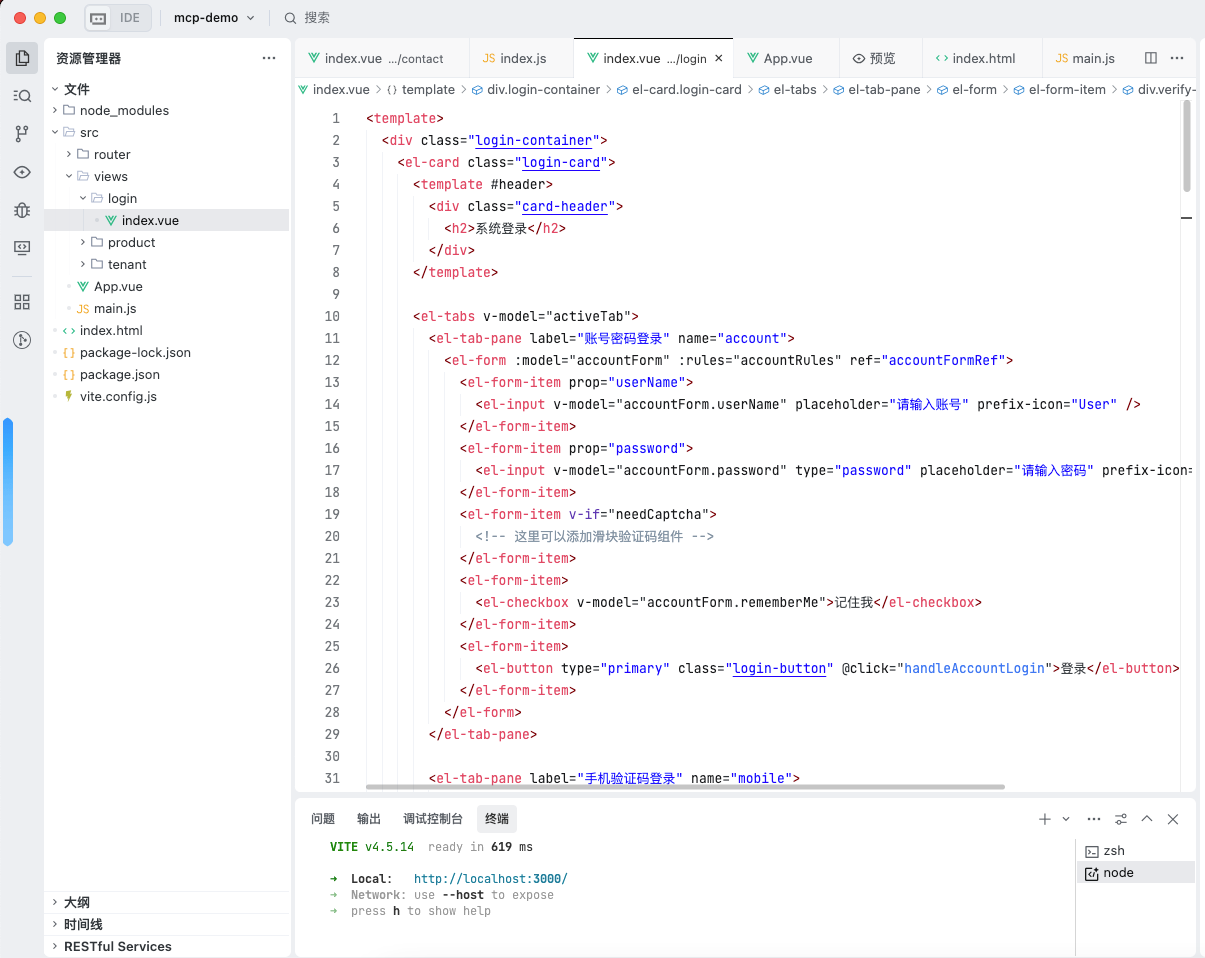
Task: Open the 资源管理器 more actions menu
Action: (269, 58)
